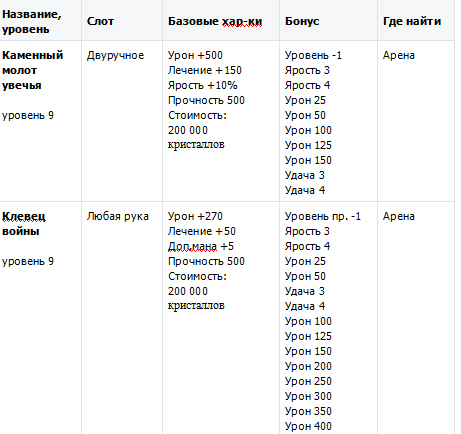Click 'Ярость +10%' stat text

[x=203, y=85]
